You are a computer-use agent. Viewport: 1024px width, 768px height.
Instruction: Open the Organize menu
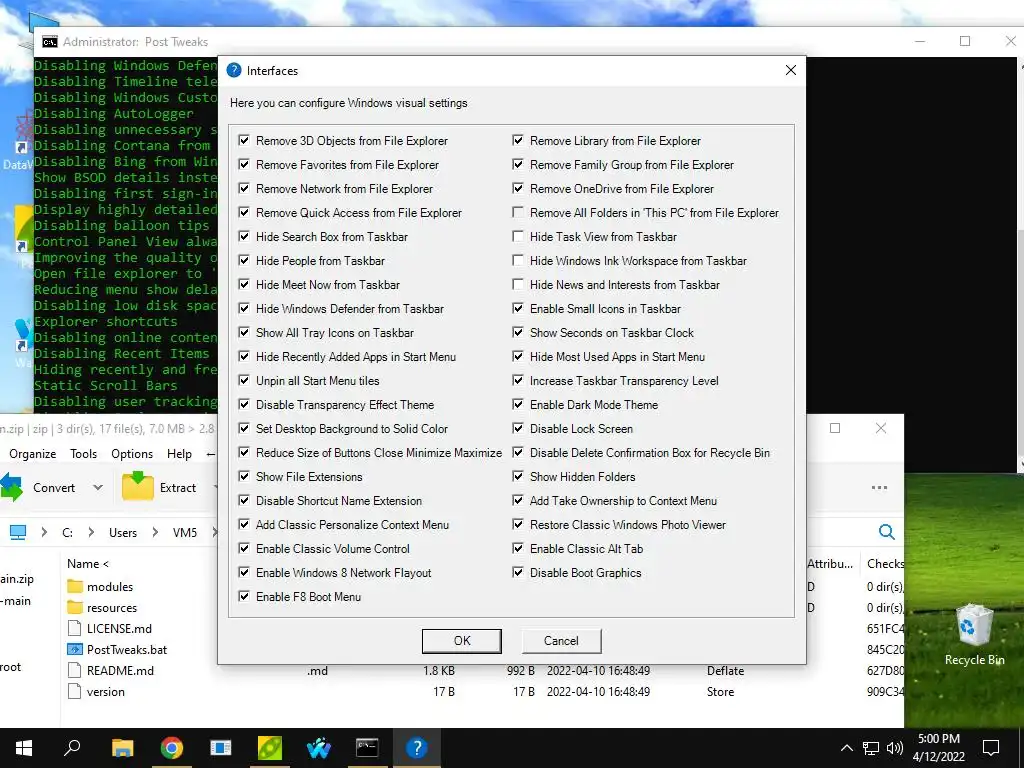tap(33, 453)
